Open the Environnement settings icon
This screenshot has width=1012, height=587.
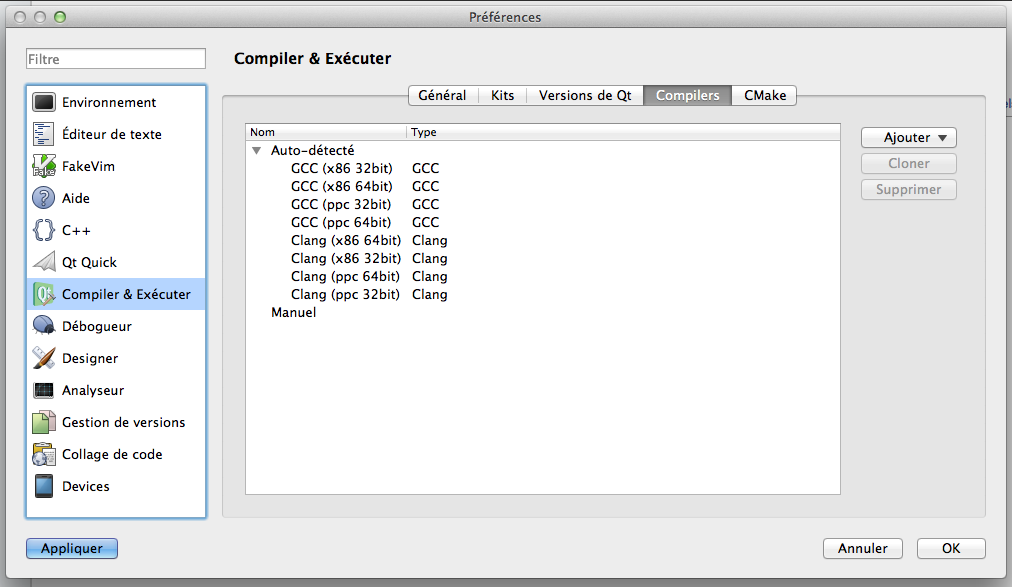pyautogui.click(x=42, y=102)
